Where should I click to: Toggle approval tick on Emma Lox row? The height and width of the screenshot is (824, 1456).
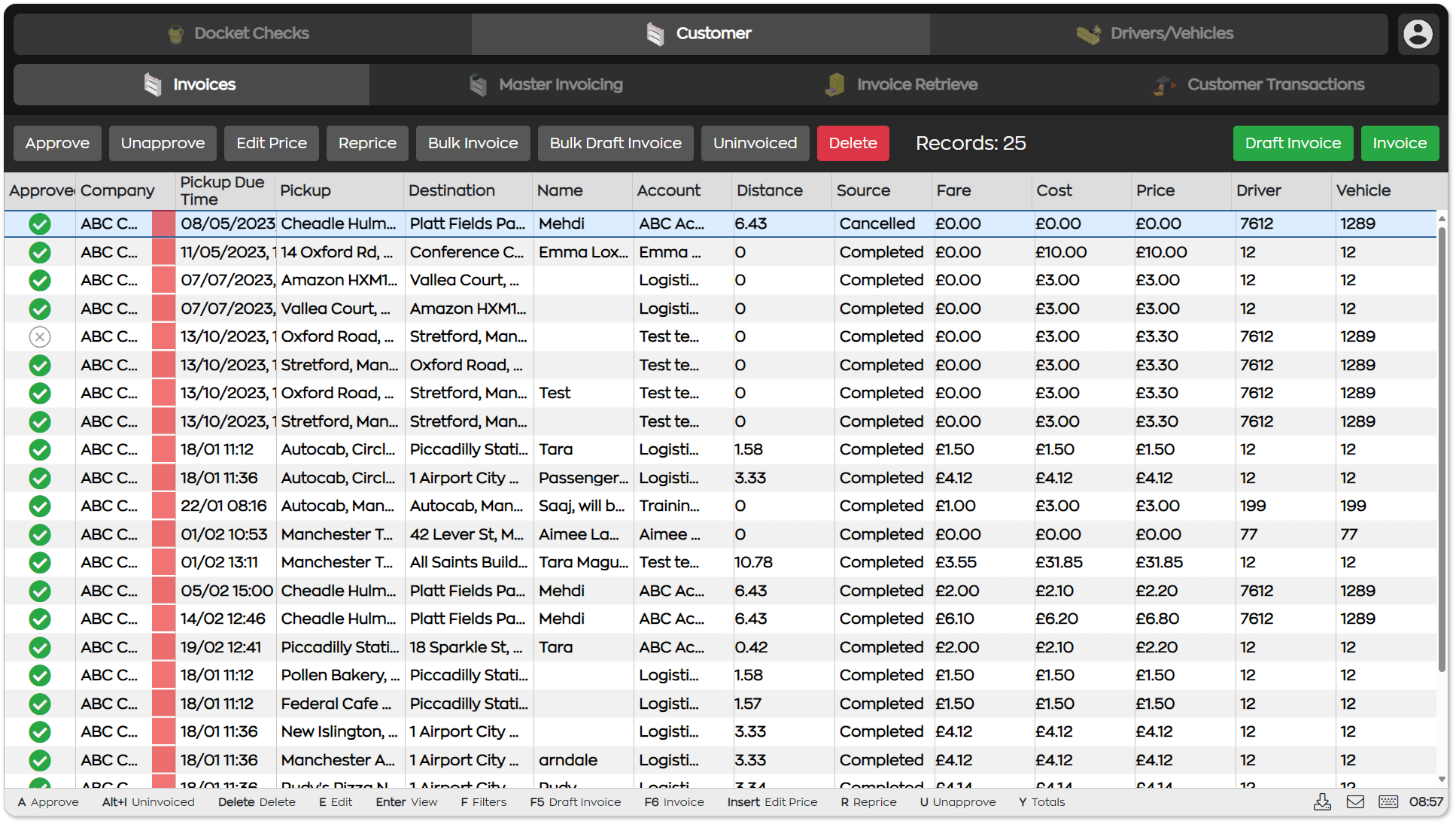[x=40, y=252]
